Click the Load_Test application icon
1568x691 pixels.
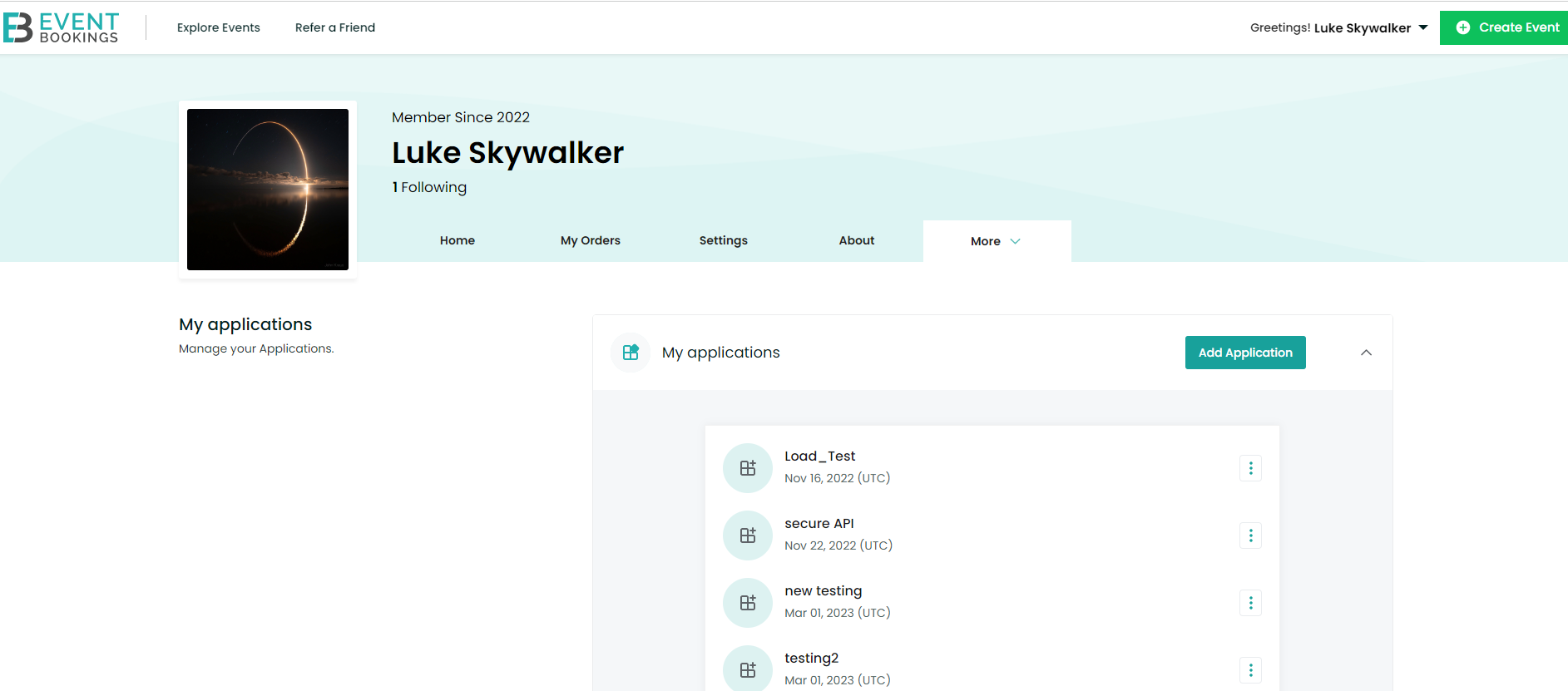click(748, 468)
